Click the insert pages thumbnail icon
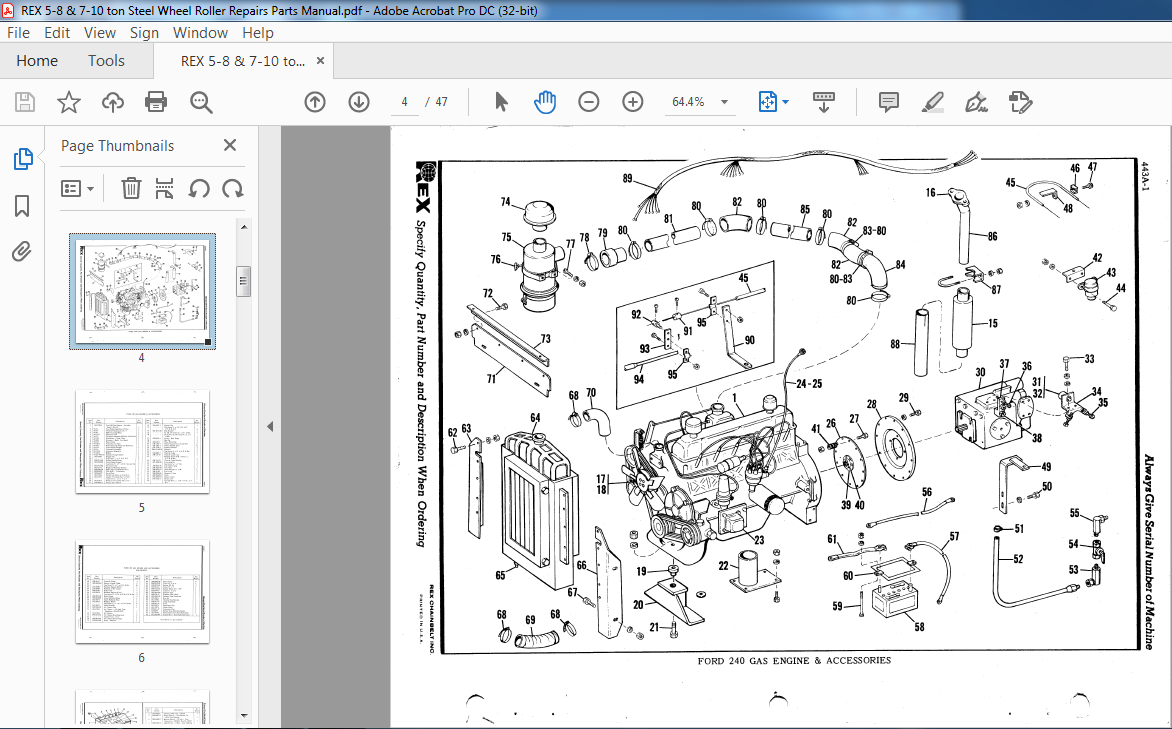Image resolution: width=1172 pixels, height=729 pixels. pyautogui.click(x=164, y=188)
